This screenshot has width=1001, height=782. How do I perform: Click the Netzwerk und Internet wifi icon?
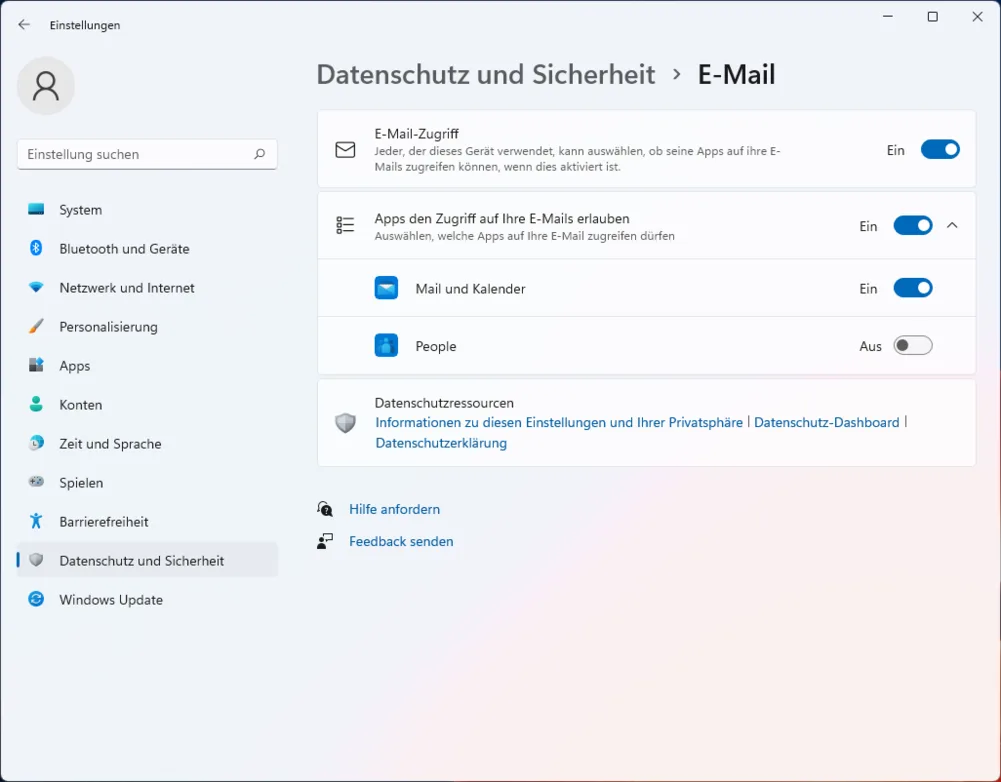point(36,287)
